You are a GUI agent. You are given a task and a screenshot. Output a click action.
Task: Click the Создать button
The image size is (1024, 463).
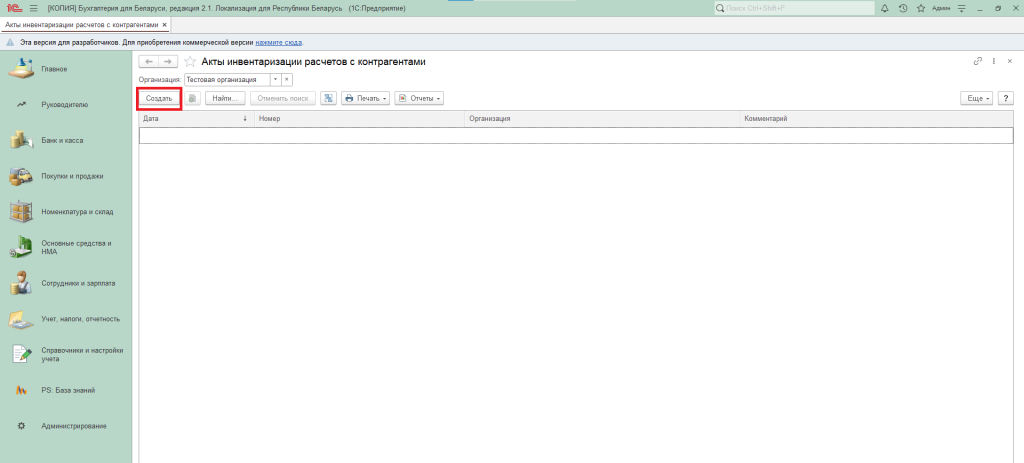(159, 98)
